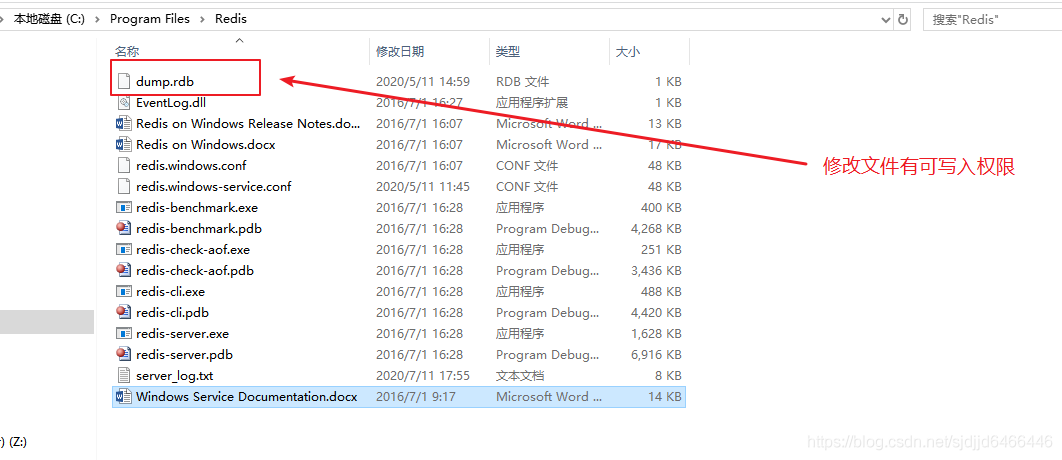Viewport: 1062px width, 460px height.
Task: Select file name Redis on Windows.docx
Action: [206, 145]
